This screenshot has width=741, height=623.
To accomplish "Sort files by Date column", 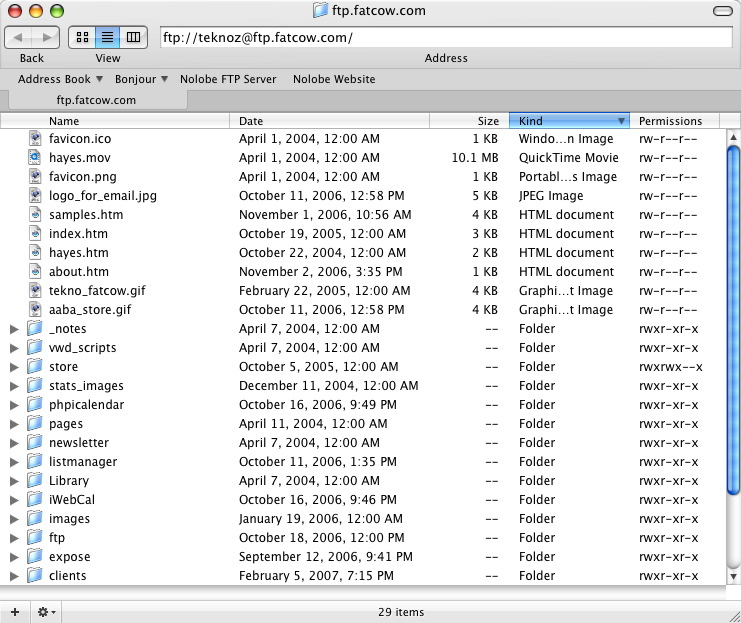I will coord(329,121).
